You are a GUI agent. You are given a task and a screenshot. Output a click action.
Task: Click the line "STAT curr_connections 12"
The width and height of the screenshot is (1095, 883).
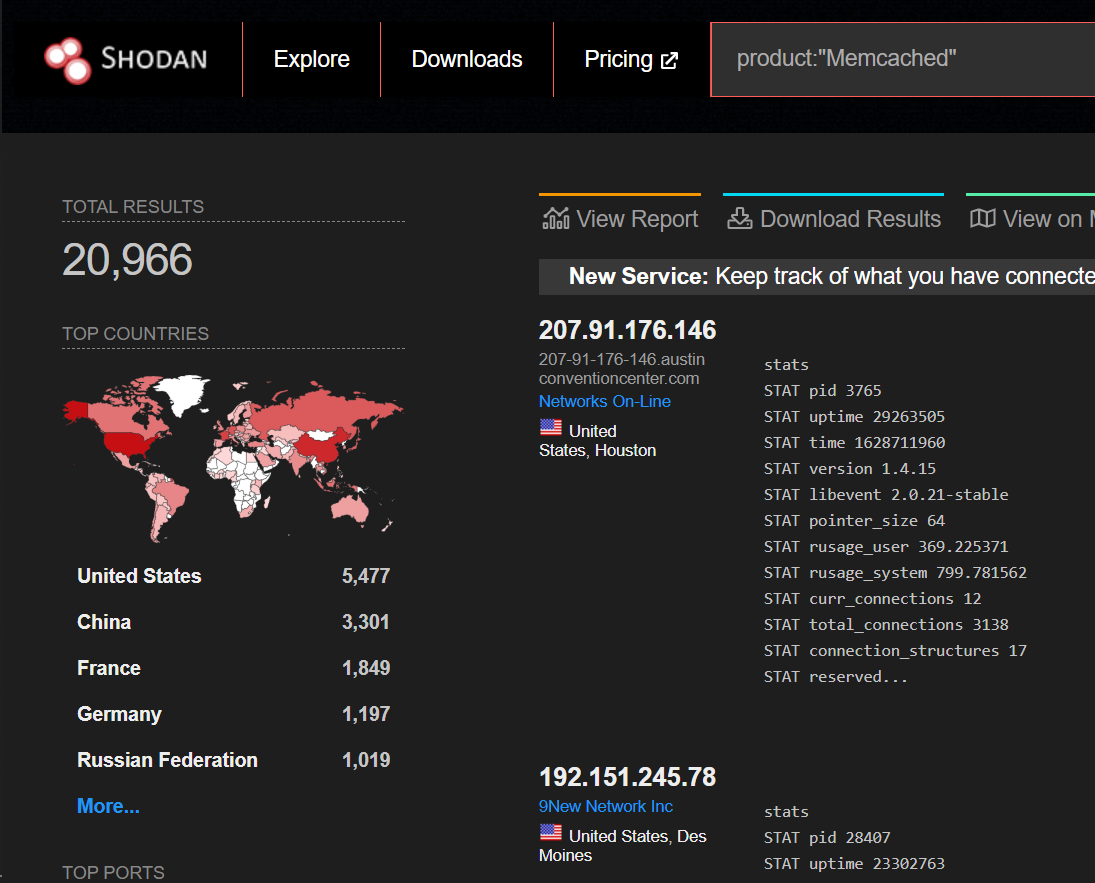tap(872, 599)
